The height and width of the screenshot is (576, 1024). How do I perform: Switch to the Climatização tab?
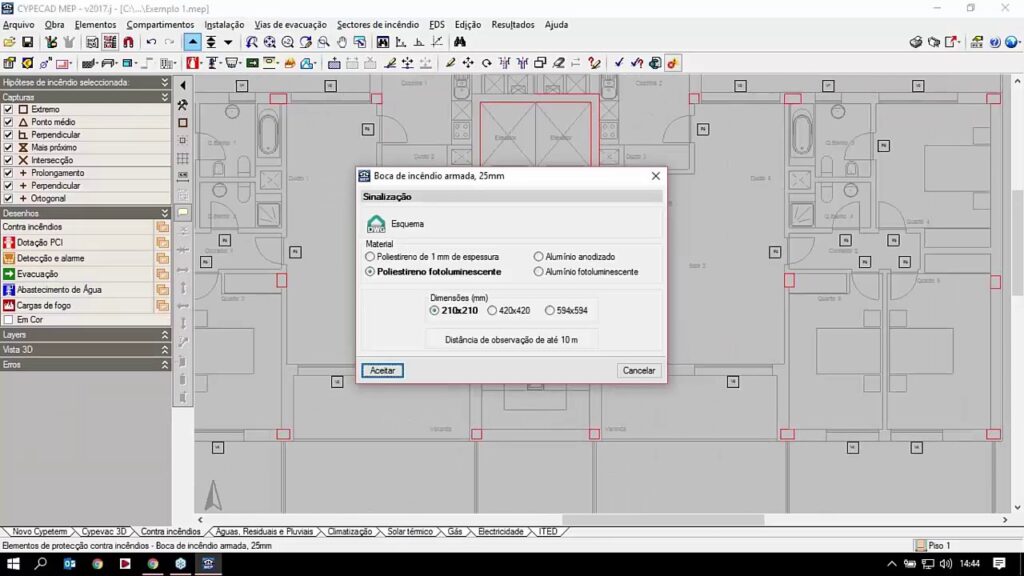pyautogui.click(x=349, y=532)
